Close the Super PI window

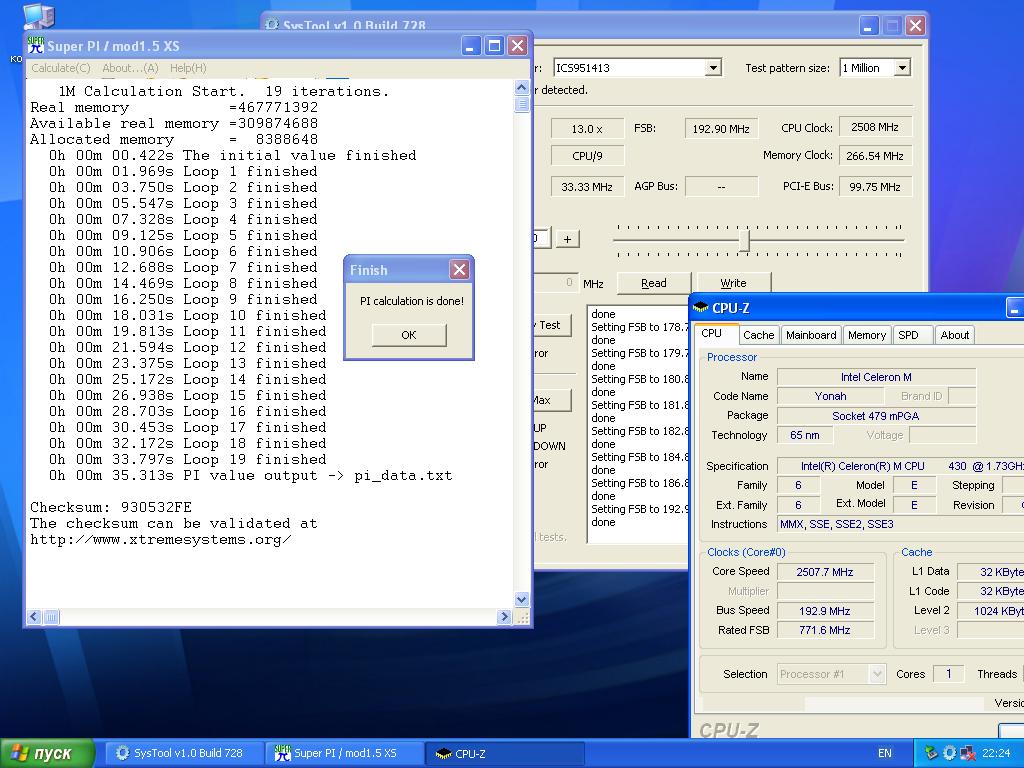point(517,46)
